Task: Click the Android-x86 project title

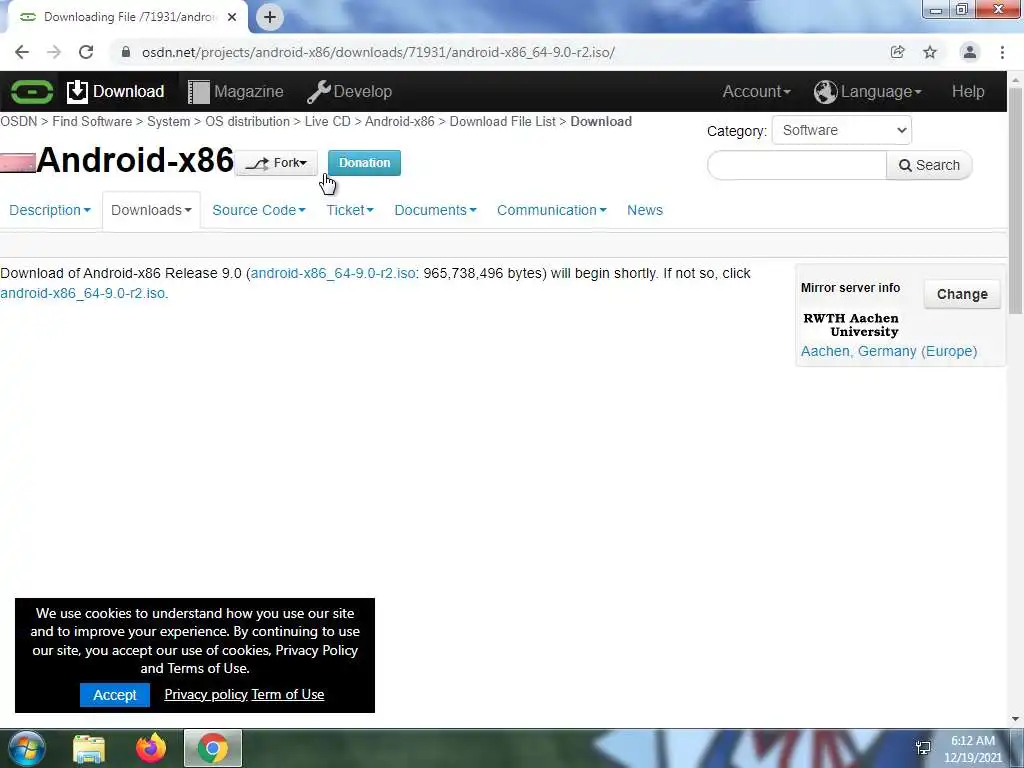Action: click(x=135, y=161)
